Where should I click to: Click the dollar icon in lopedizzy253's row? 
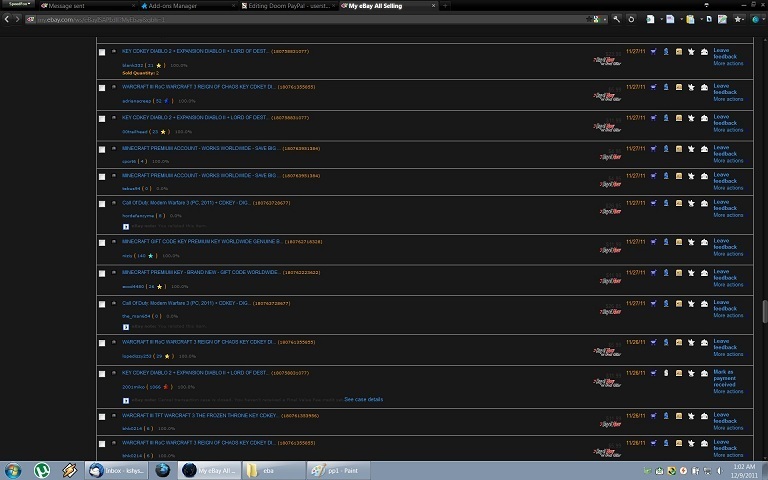(x=666, y=342)
